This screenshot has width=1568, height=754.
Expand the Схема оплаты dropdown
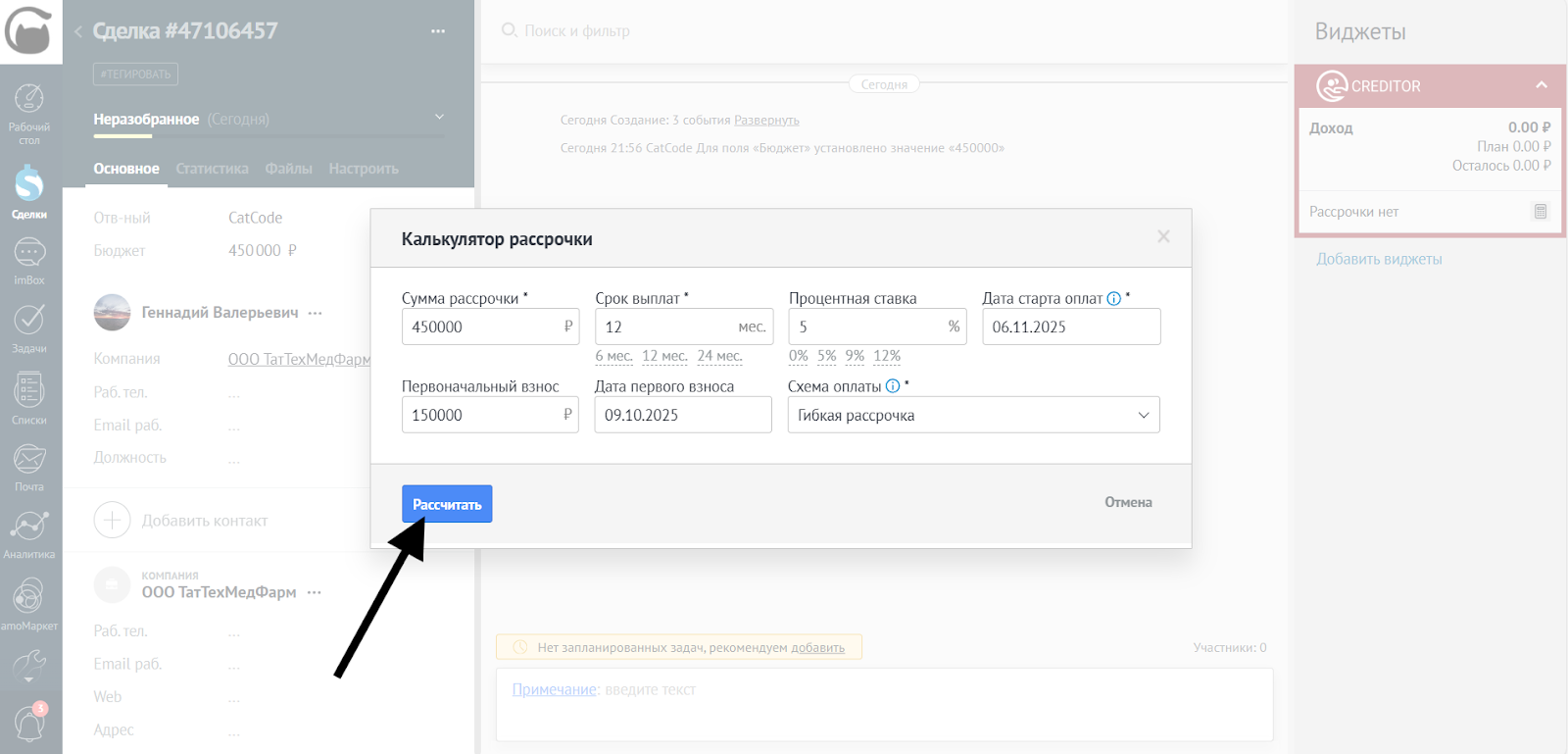click(973, 415)
